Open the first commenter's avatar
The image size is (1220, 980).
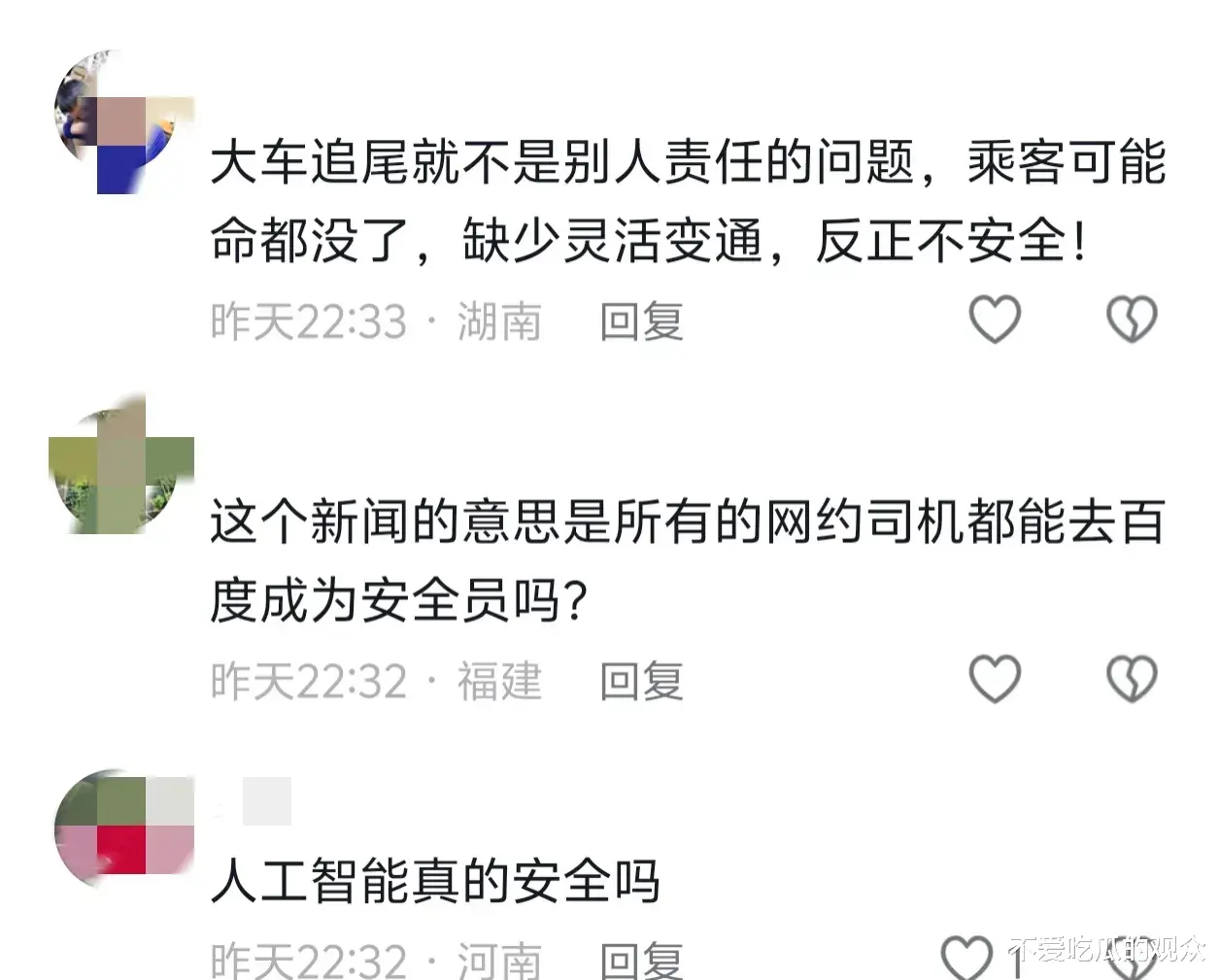[x=122, y=121]
